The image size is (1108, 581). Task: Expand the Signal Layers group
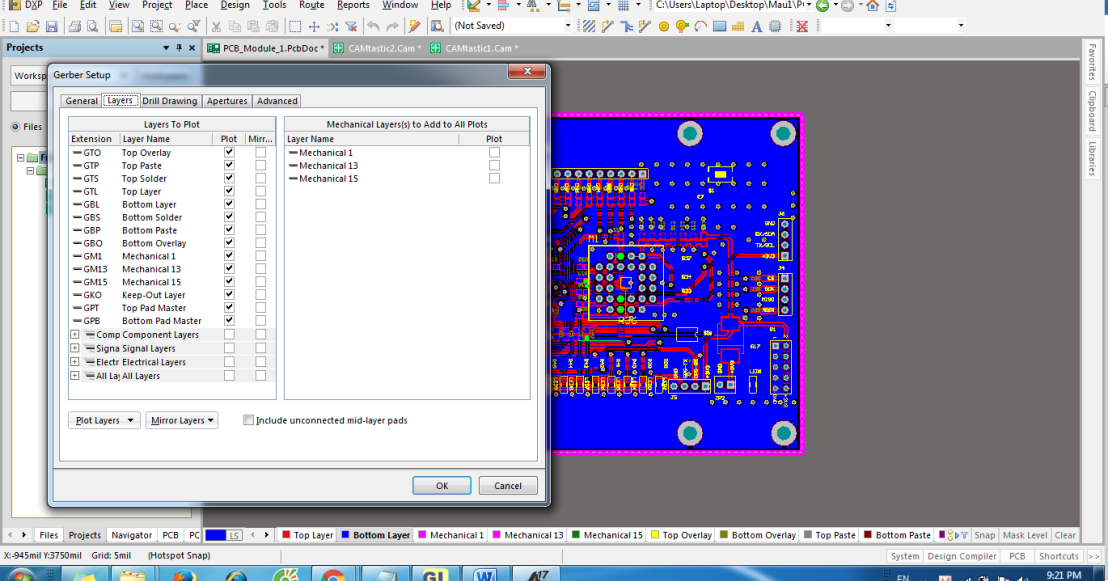click(x=74, y=348)
